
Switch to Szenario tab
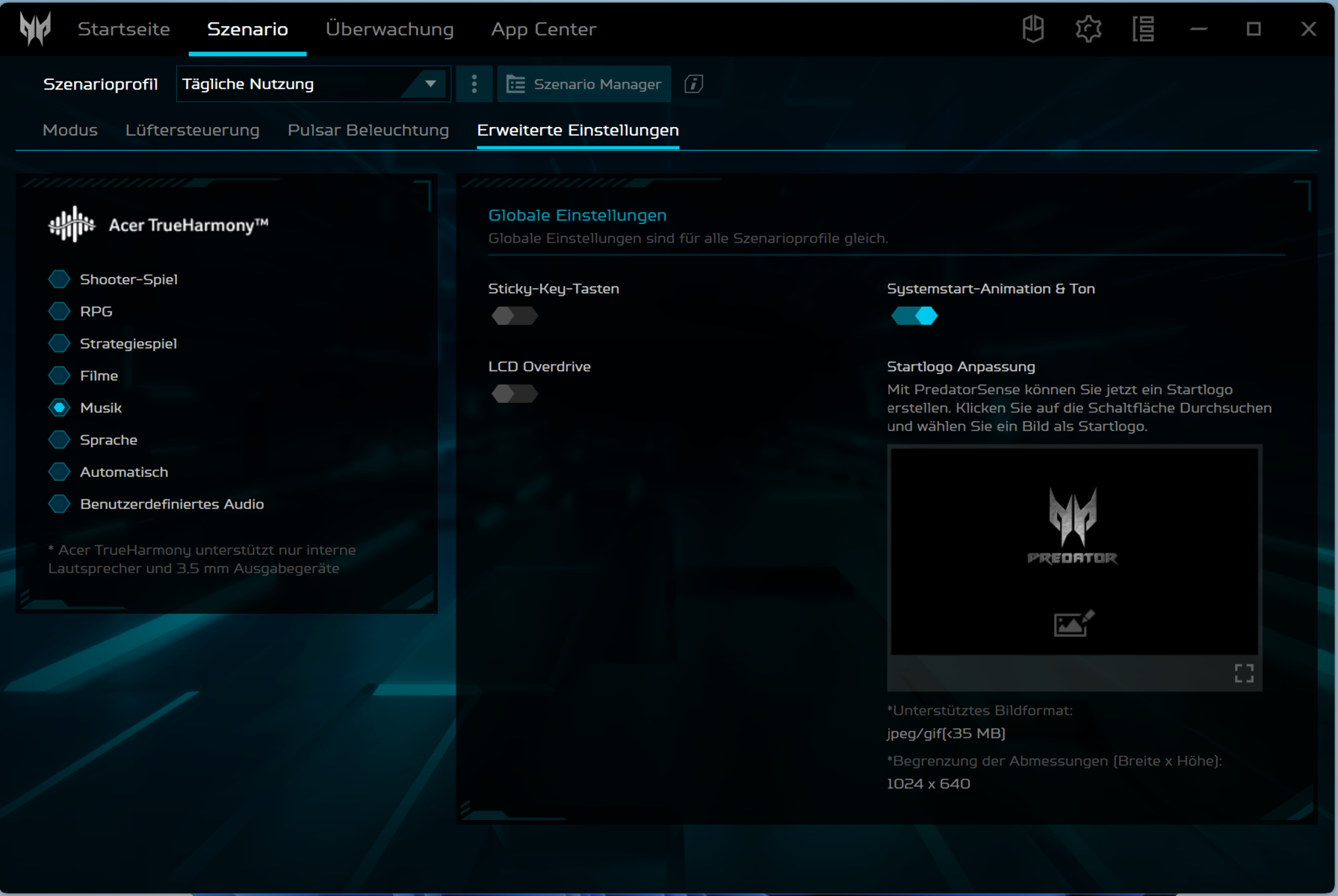click(x=247, y=29)
